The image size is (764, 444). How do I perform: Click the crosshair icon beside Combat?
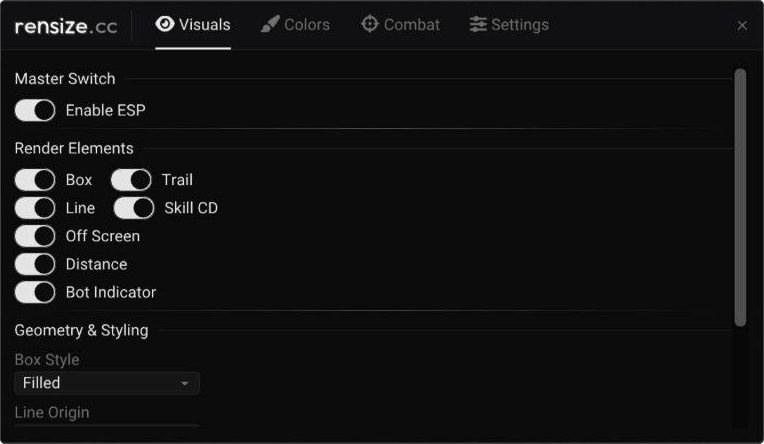pos(370,24)
